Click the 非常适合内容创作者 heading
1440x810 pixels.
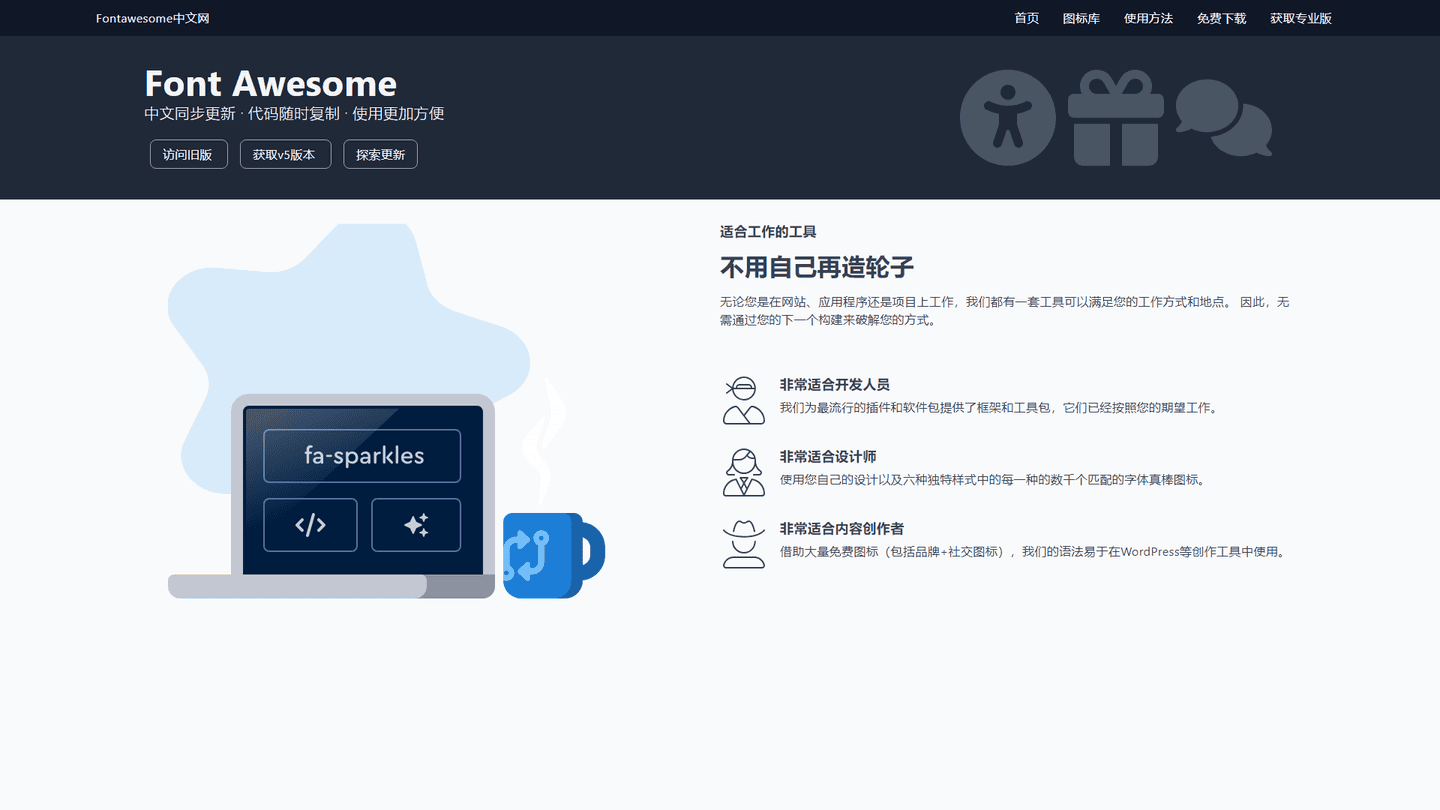(x=842, y=528)
